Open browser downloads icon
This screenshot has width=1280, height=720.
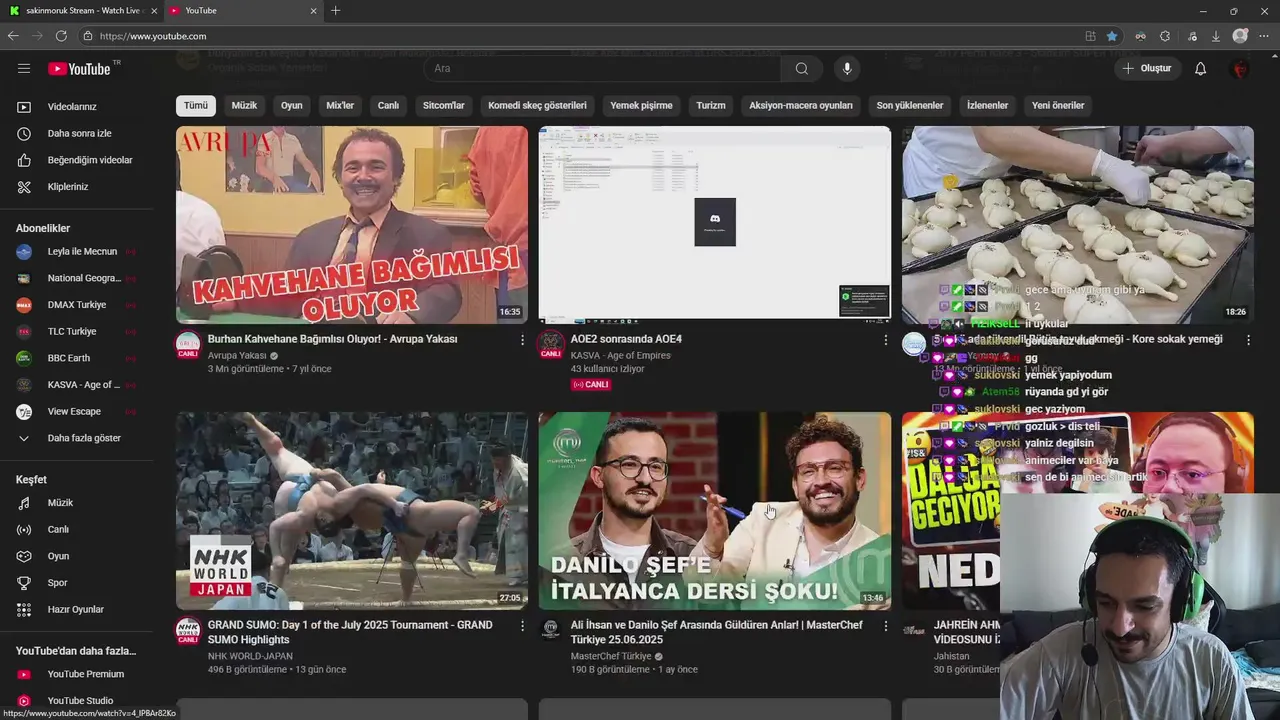[x=1216, y=36]
